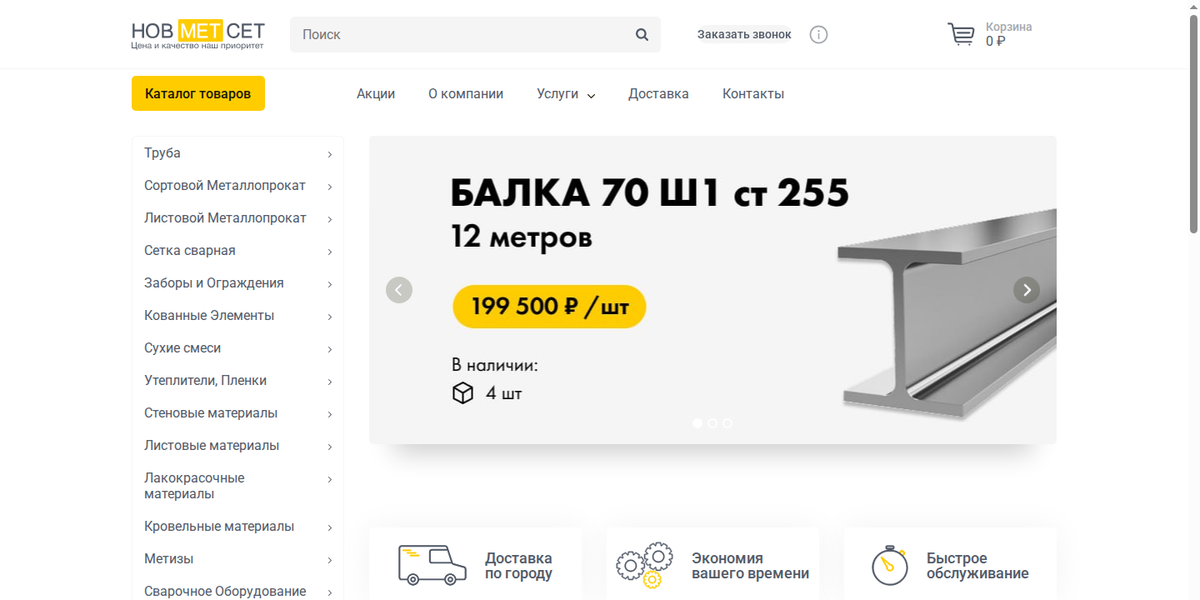The image size is (1200, 600).
Task: Expand the Труба category arrow
Action: (330, 154)
